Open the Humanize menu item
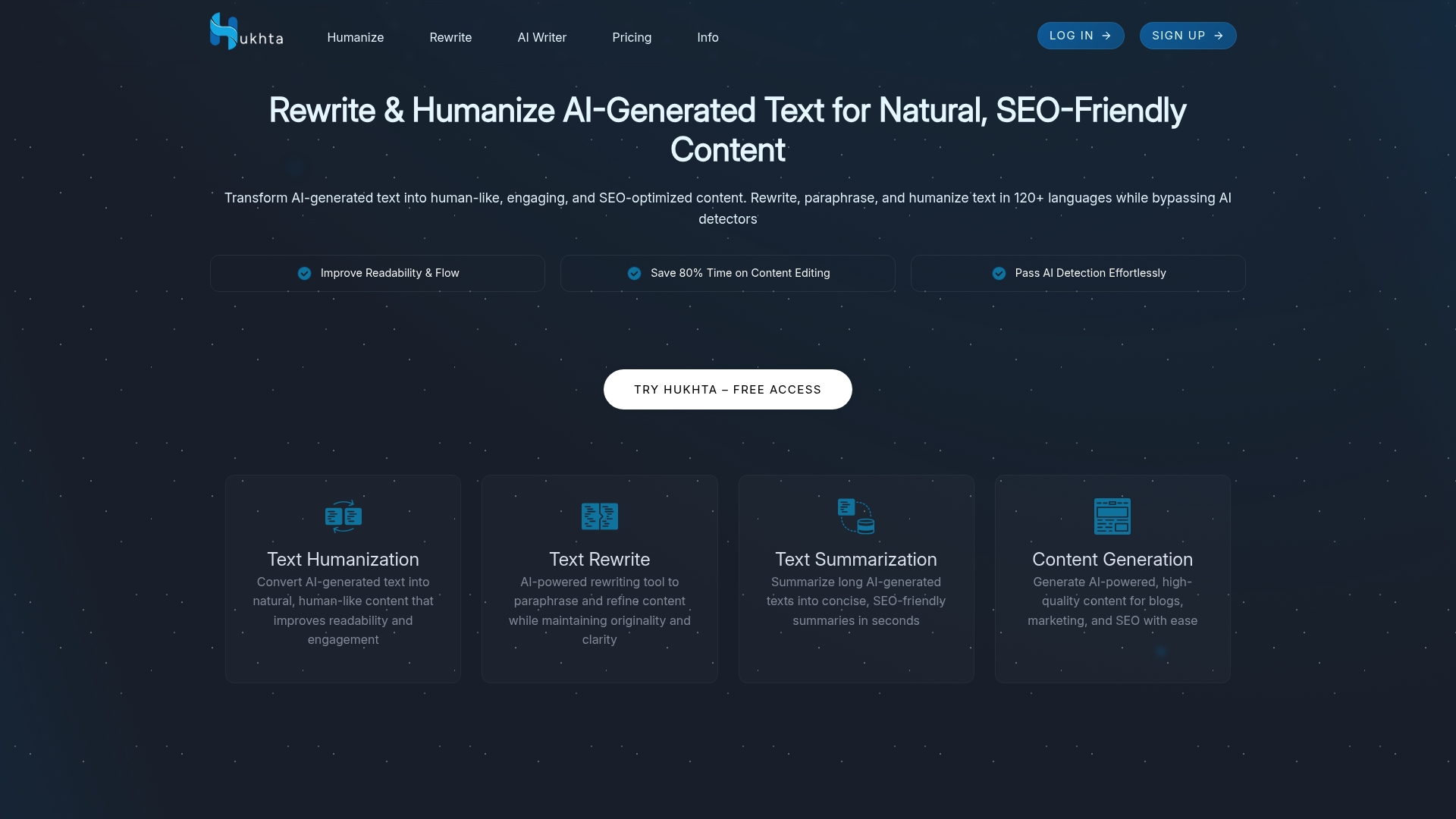Image resolution: width=1456 pixels, height=819 pixels. pyautogui.click(x=355, y=37)
